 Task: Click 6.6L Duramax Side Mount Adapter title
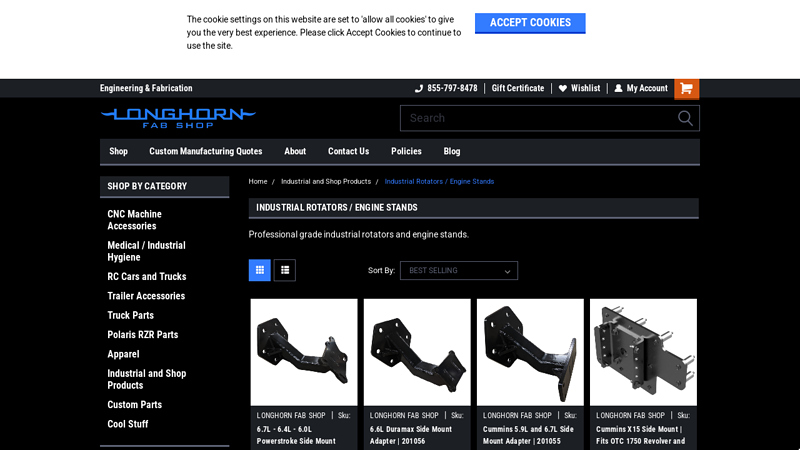click(x=411, y=435)
